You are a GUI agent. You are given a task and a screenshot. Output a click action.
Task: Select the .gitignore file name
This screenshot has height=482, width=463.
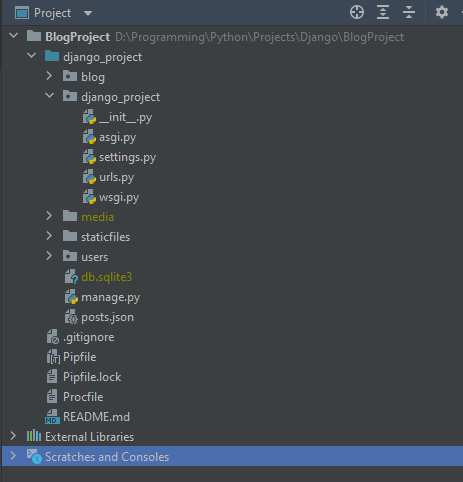pyautogui.click(x=88, y=337)
